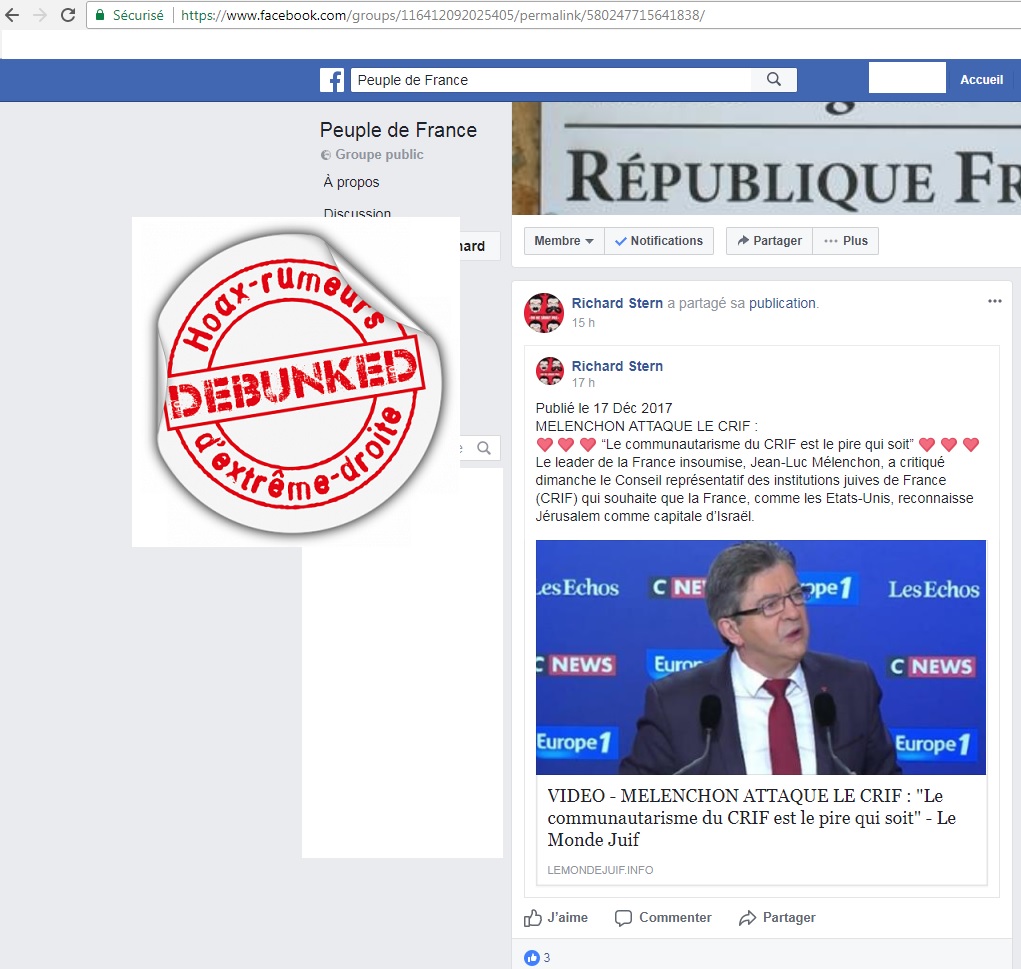This screenshot has width=1021, height=969.
Task: Open the À propos section
Action: point(351,182)
